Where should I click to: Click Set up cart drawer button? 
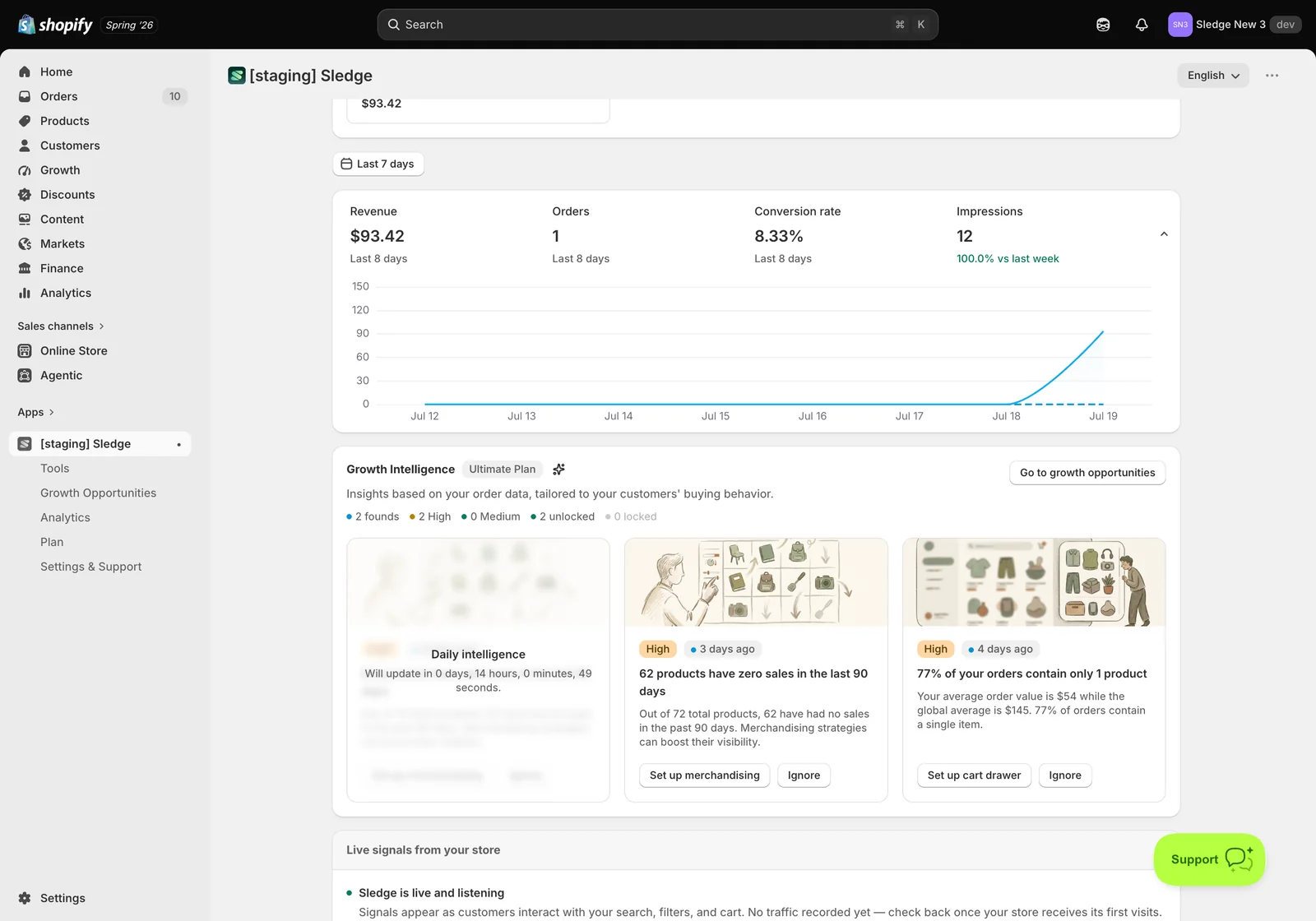coord(974,775)
